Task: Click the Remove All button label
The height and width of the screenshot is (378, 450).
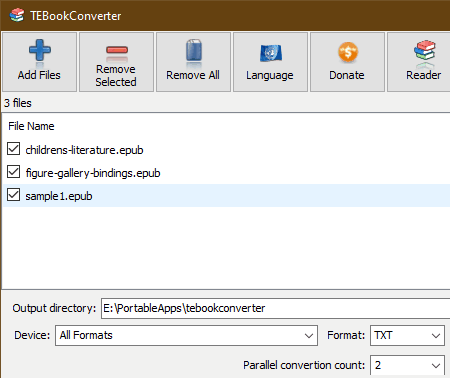Action: [x=193, y=75]
